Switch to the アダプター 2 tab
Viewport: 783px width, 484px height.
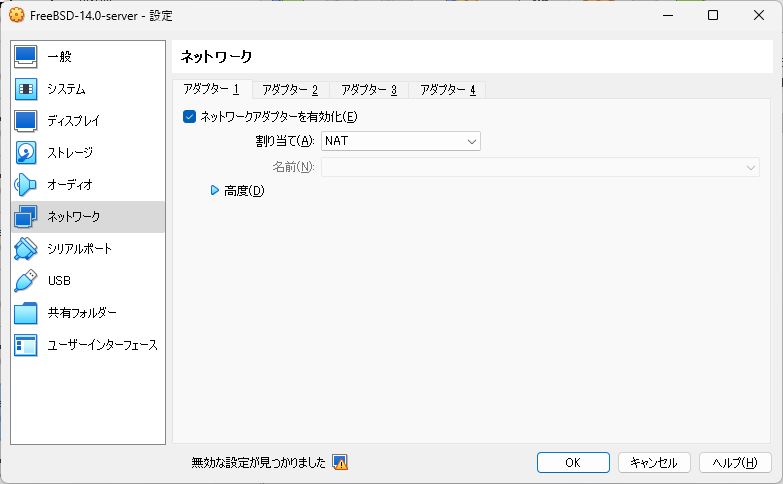290,90
